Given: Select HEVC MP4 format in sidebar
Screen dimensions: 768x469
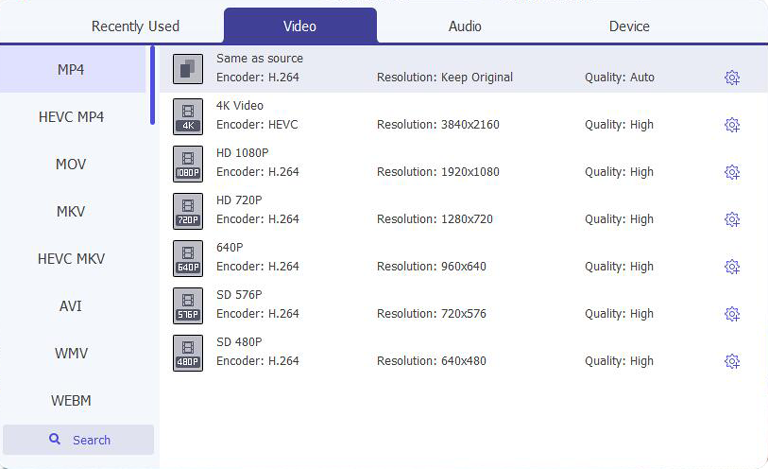Looking at the screenshot, I should 73,117.
